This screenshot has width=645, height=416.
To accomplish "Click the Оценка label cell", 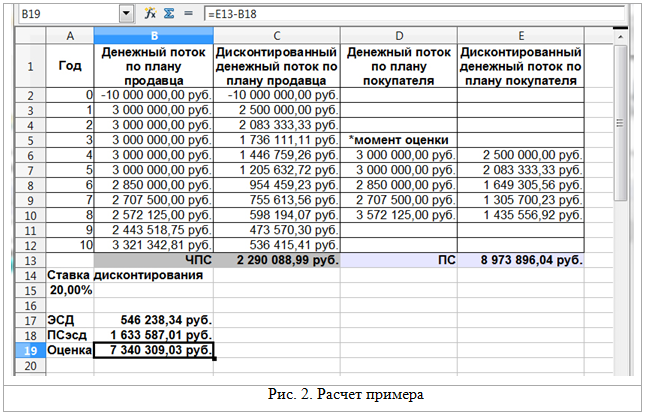I will (70, 350).
